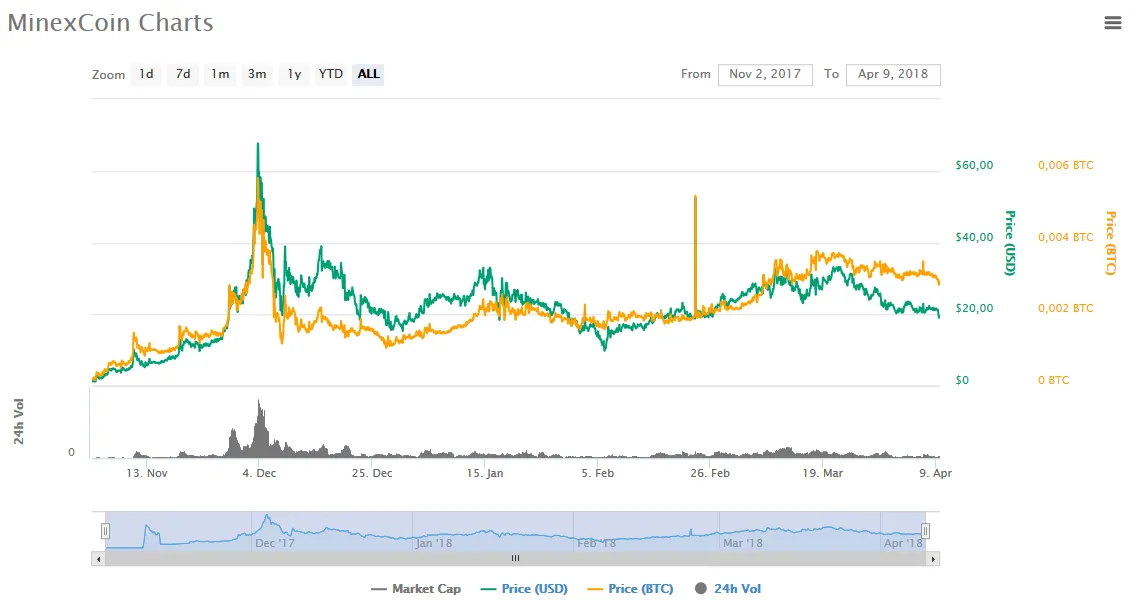Click the 19. Mar date label

pyautogui.click(x=823, y=473)
